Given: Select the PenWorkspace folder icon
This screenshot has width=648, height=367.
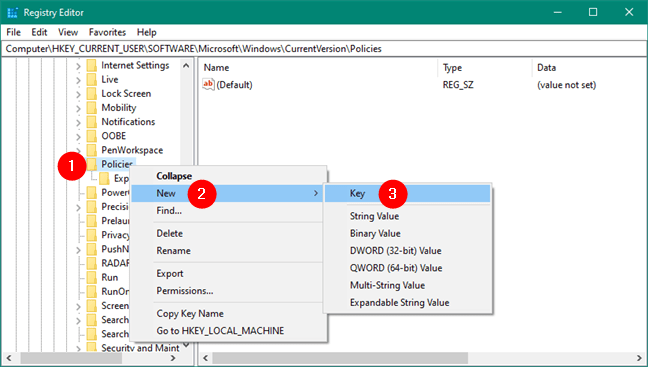Looking at the screenshot, I should coord(92,150).
